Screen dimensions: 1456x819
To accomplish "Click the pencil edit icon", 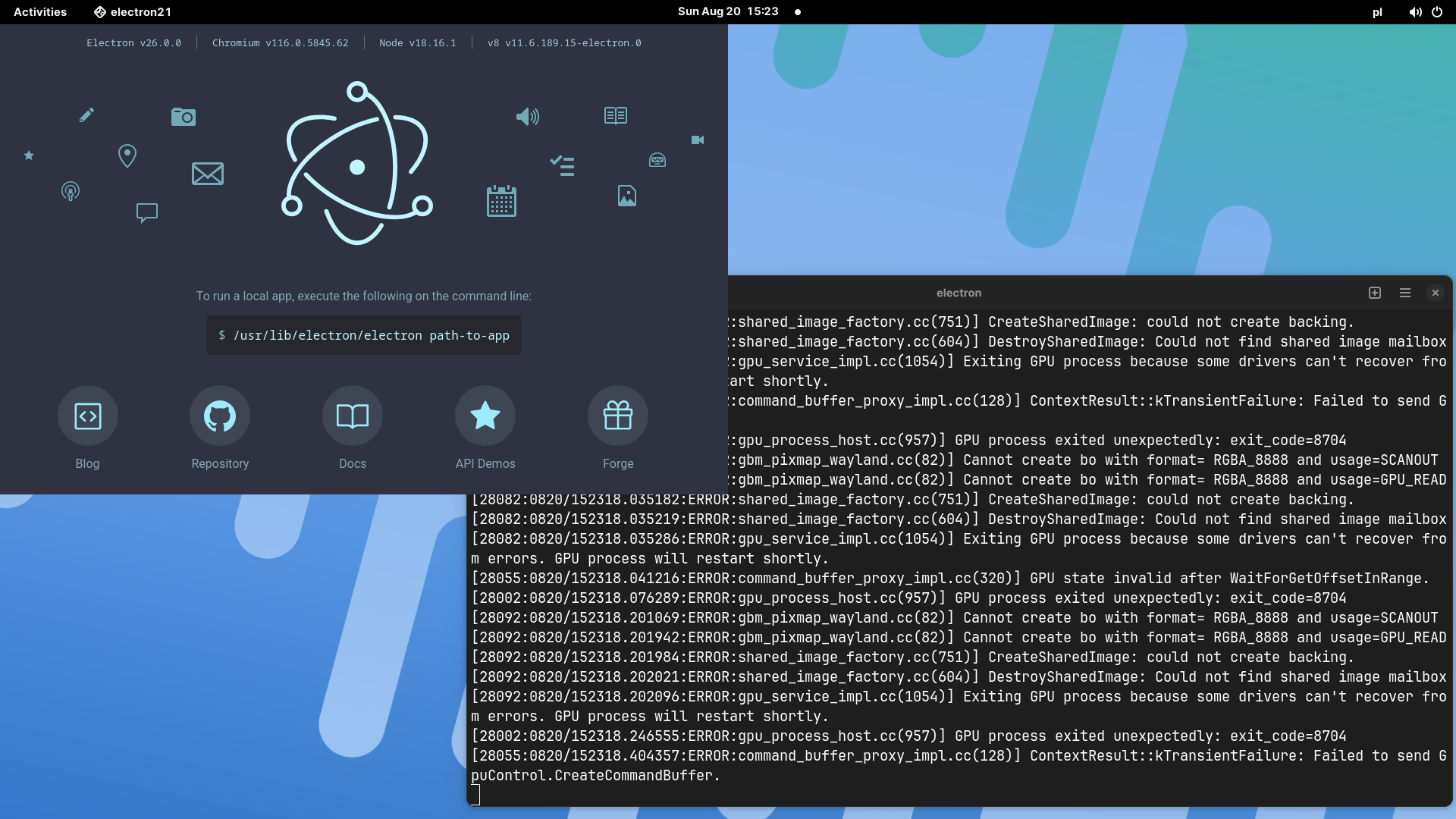I will click(x=86, y=115).
